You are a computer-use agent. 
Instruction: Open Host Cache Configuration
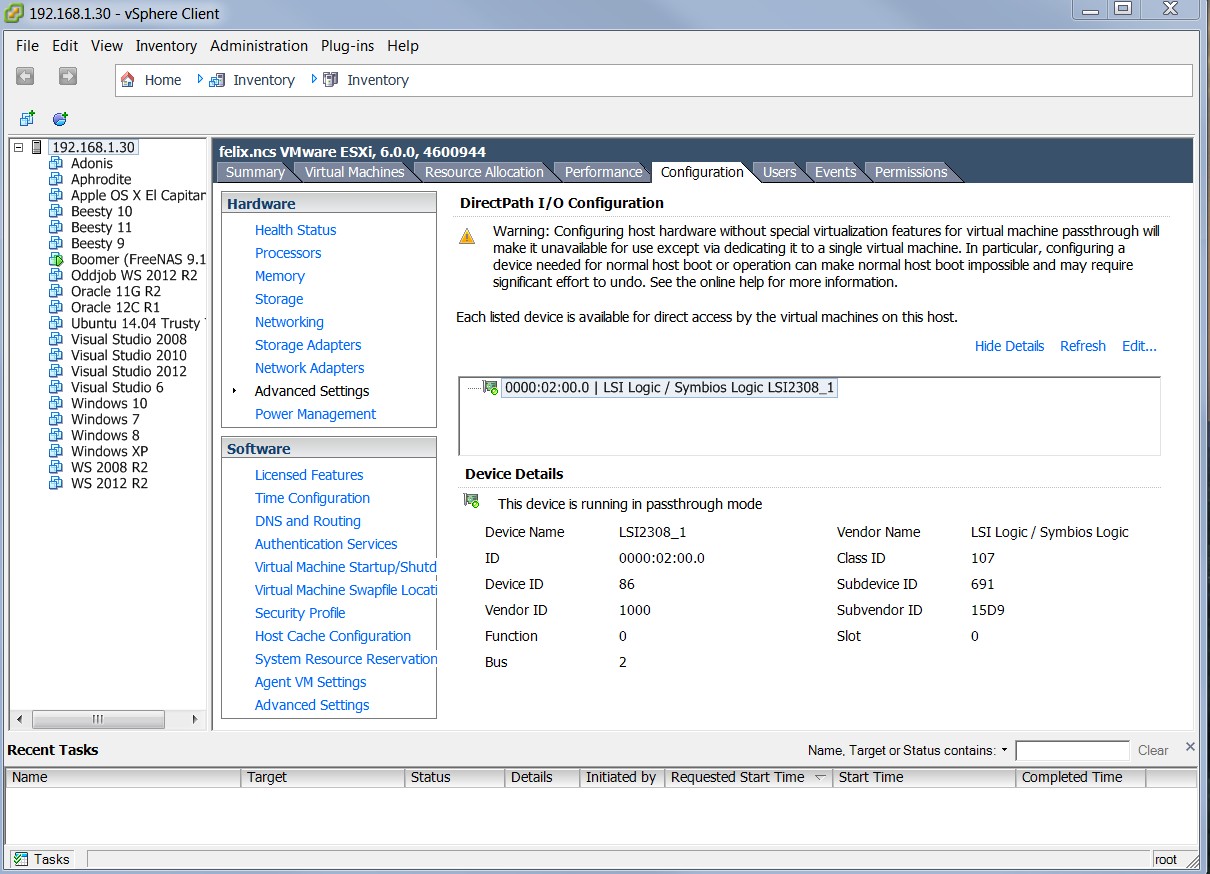pyautogui.click(x=333, y=636)
